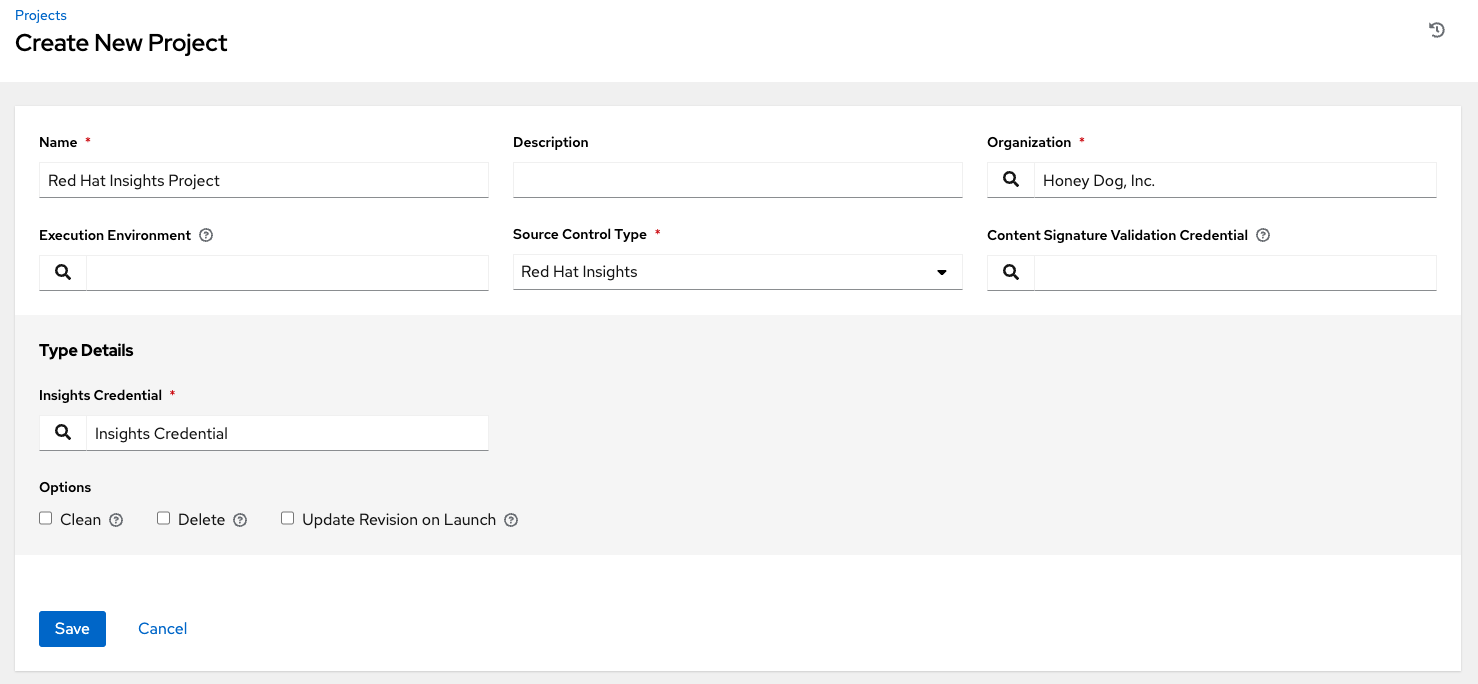Click Cancel to discard the project
Viewport: 1478px width, 684px height.
click(162, 628)
